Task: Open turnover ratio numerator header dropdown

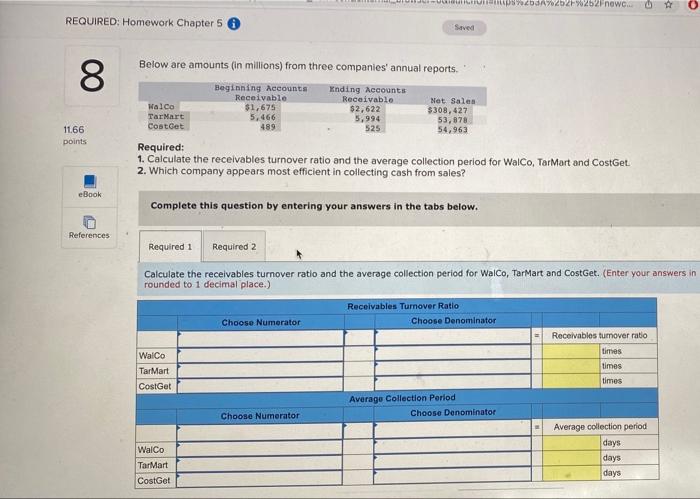Action: (x=261, y=338)
